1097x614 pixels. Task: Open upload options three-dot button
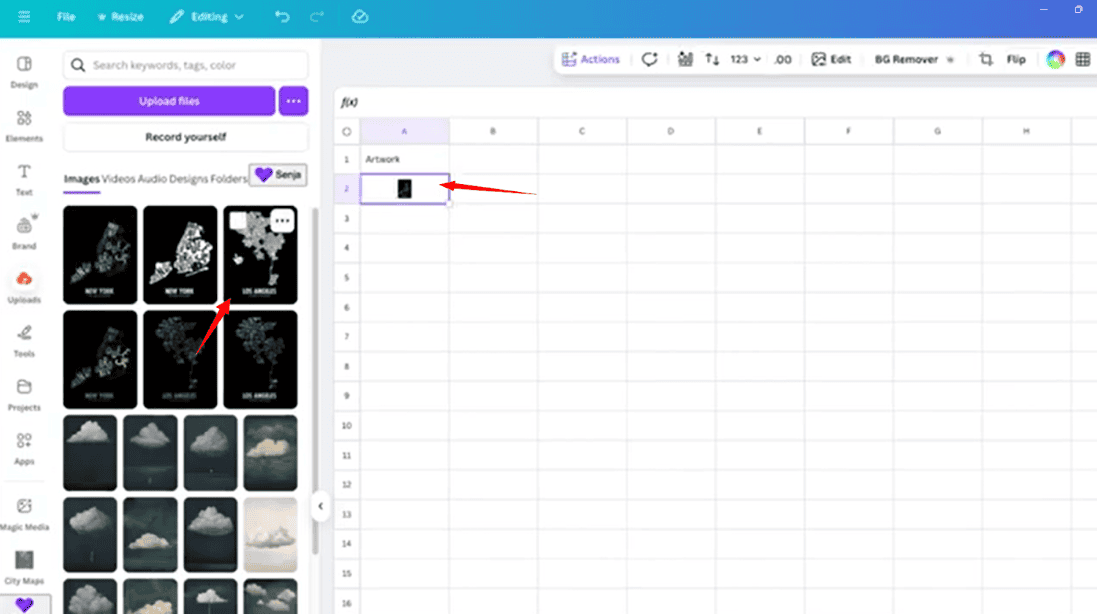click(293, 101)
